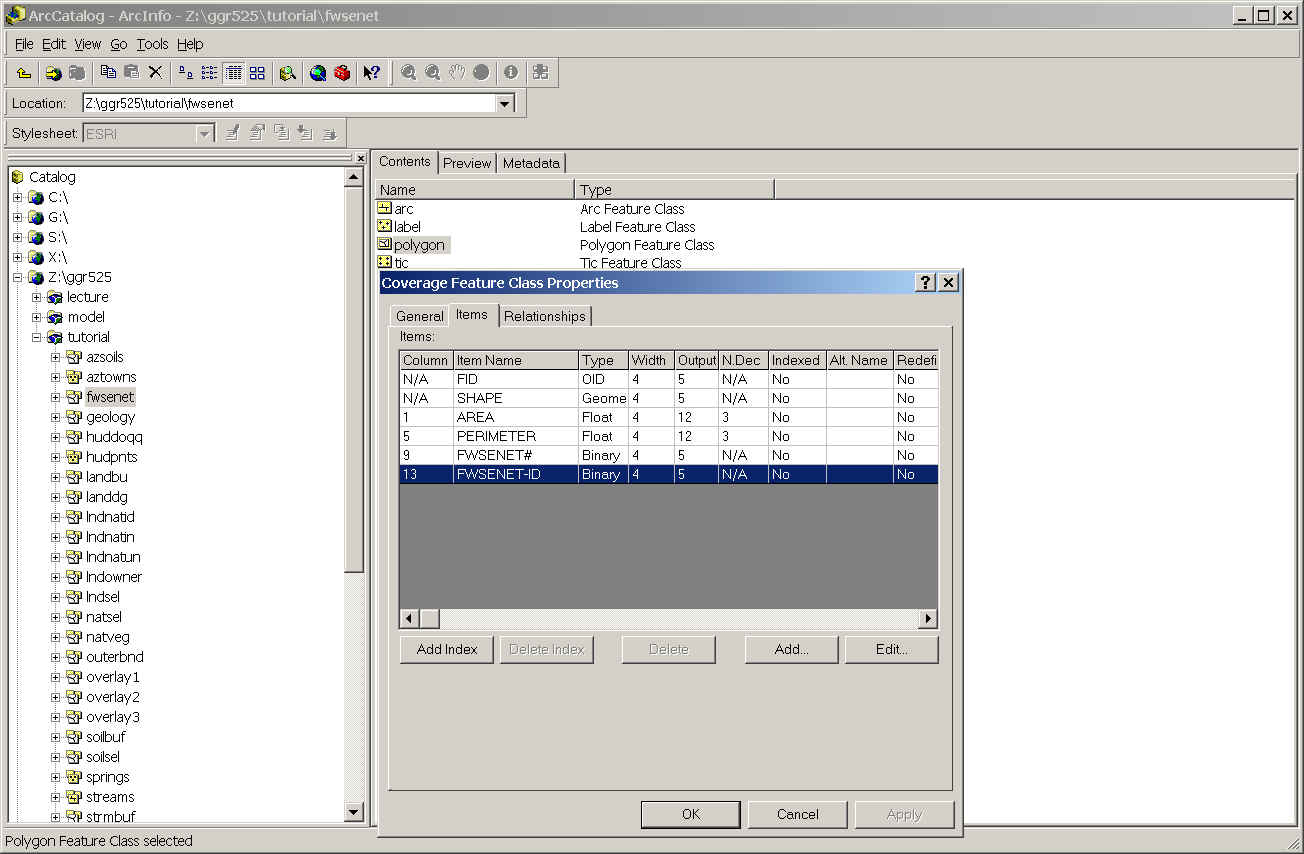Expand the lecture folder node

point(37,297)
